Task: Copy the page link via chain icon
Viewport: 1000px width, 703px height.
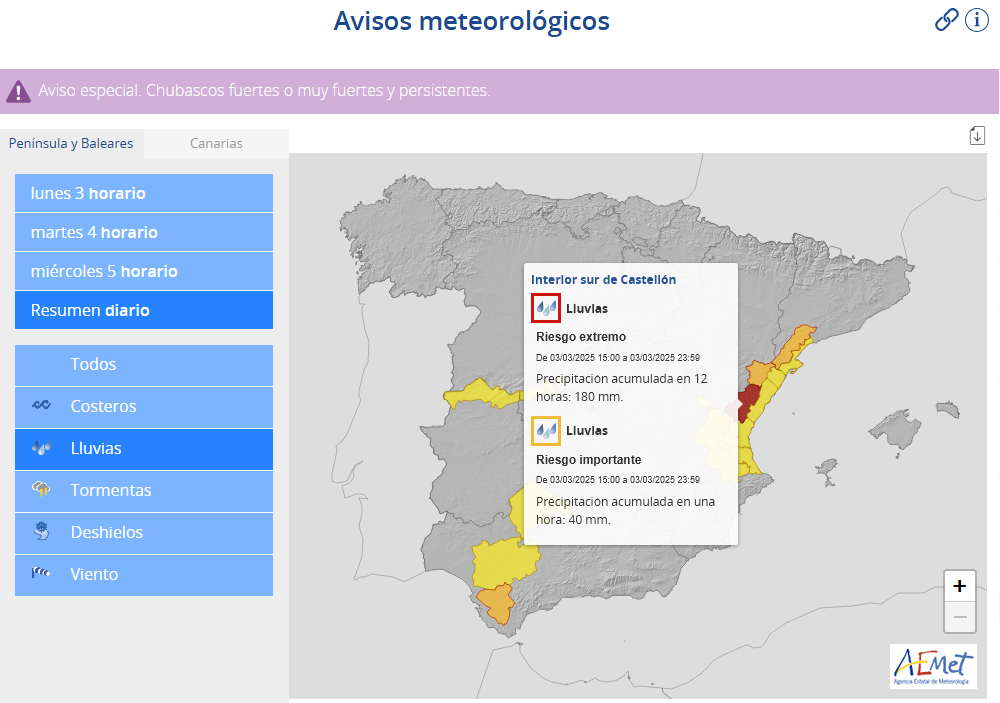Action: (946, 20)
